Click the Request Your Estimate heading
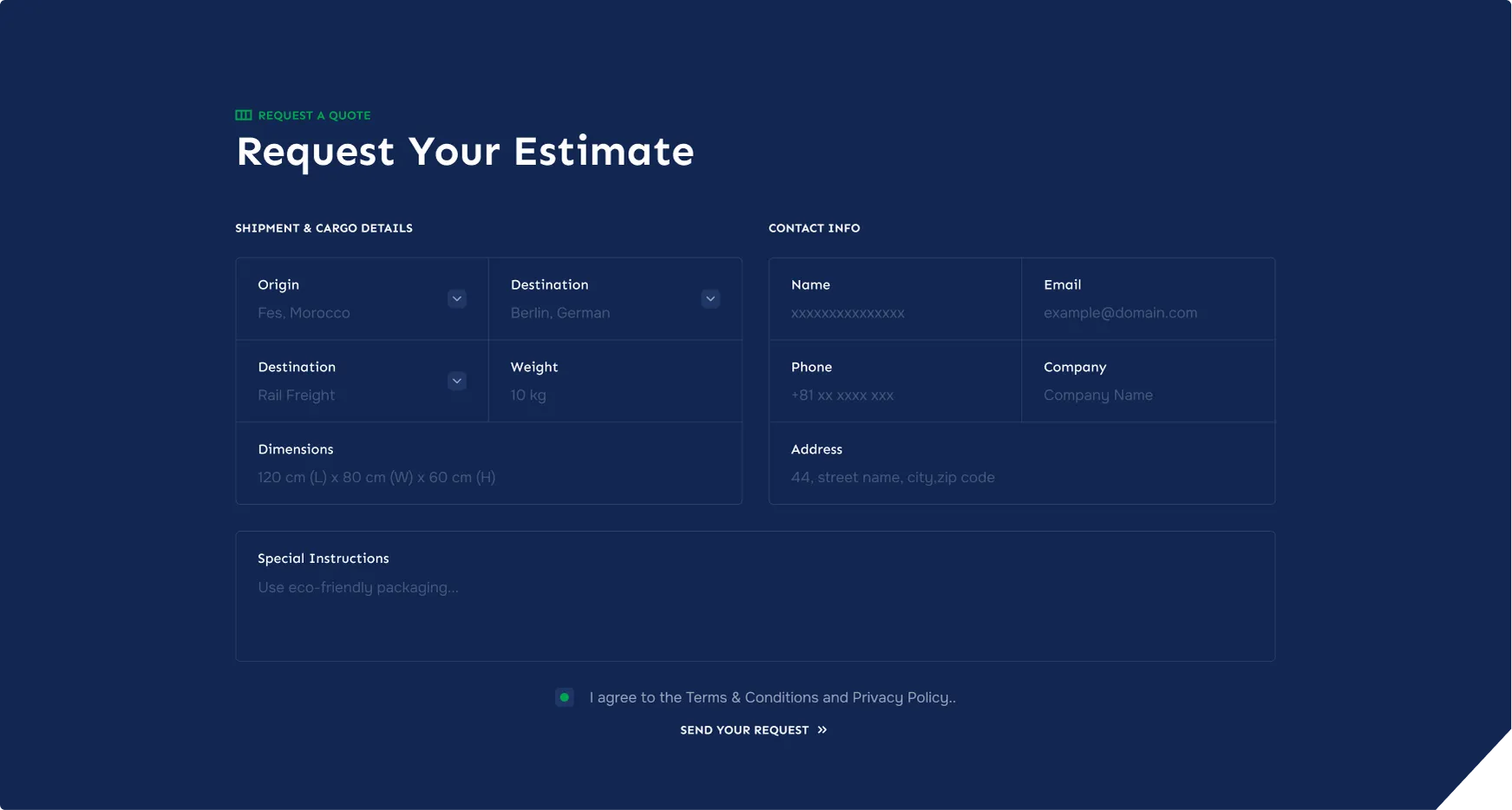 pyautogui.click(x=465, y=152)
